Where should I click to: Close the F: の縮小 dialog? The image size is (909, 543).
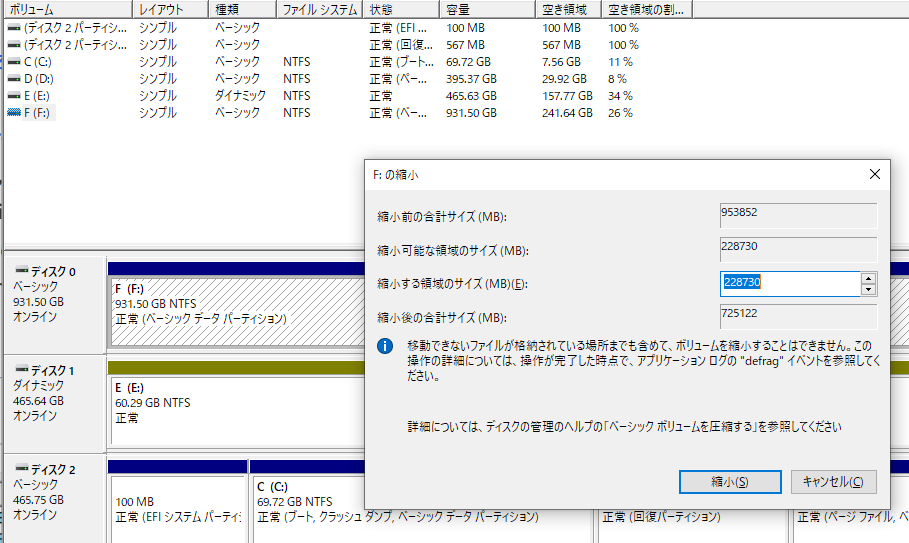(875, 174)
